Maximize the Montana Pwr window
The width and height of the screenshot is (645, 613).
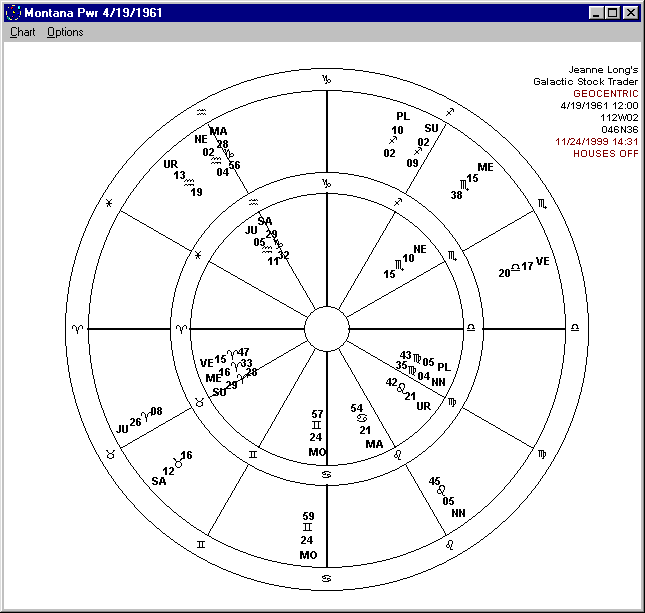(x=613, y=13)
